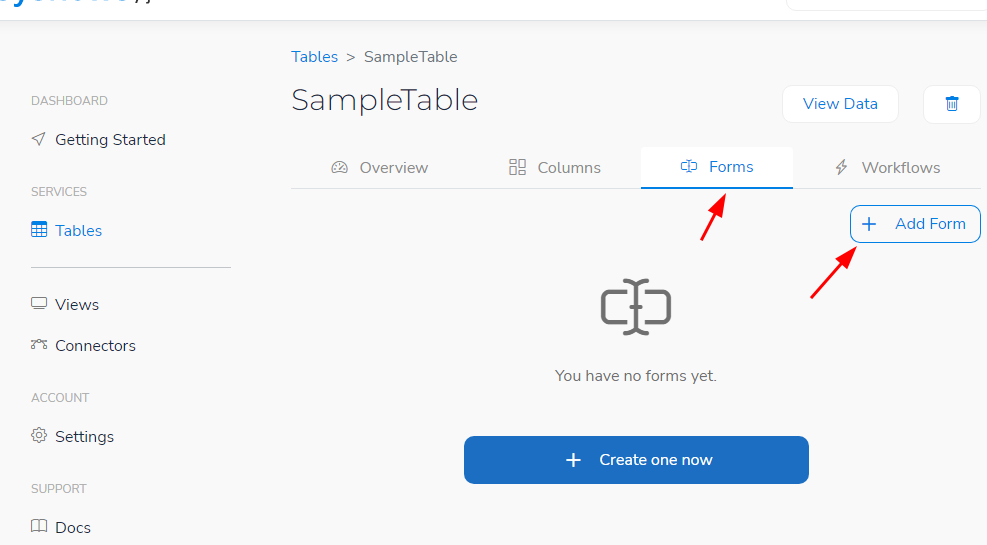
Task: Click the Add Form button
Action: click(915, 224)
